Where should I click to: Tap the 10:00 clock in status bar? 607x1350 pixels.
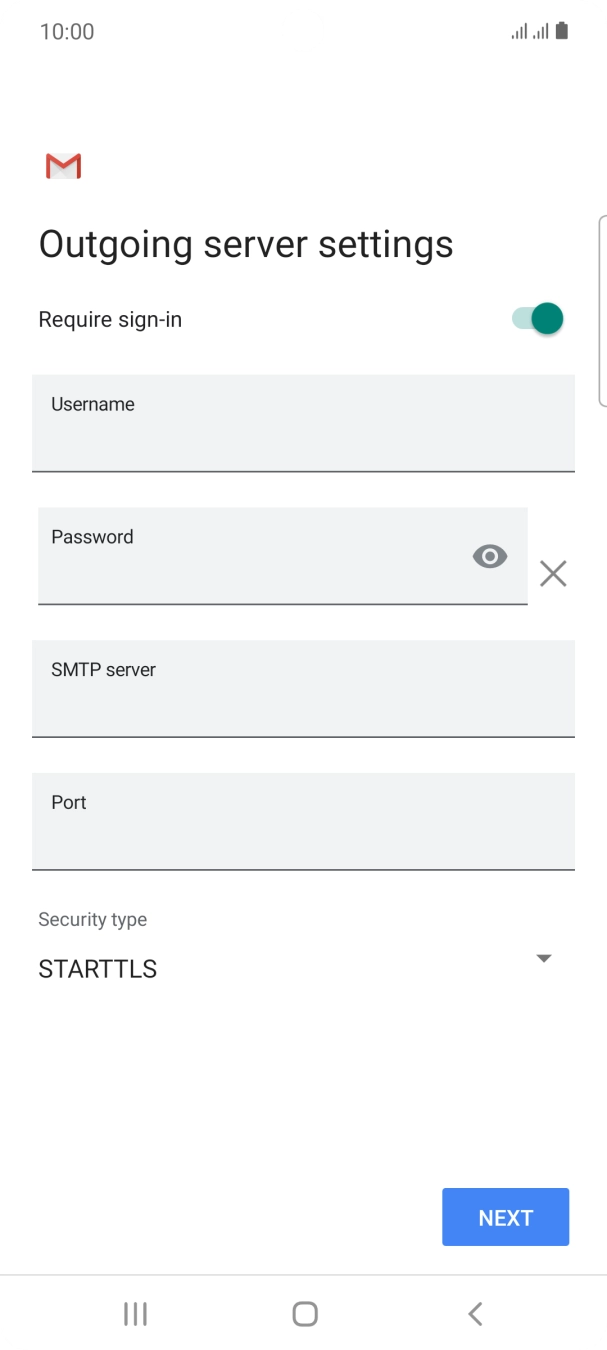67,31
